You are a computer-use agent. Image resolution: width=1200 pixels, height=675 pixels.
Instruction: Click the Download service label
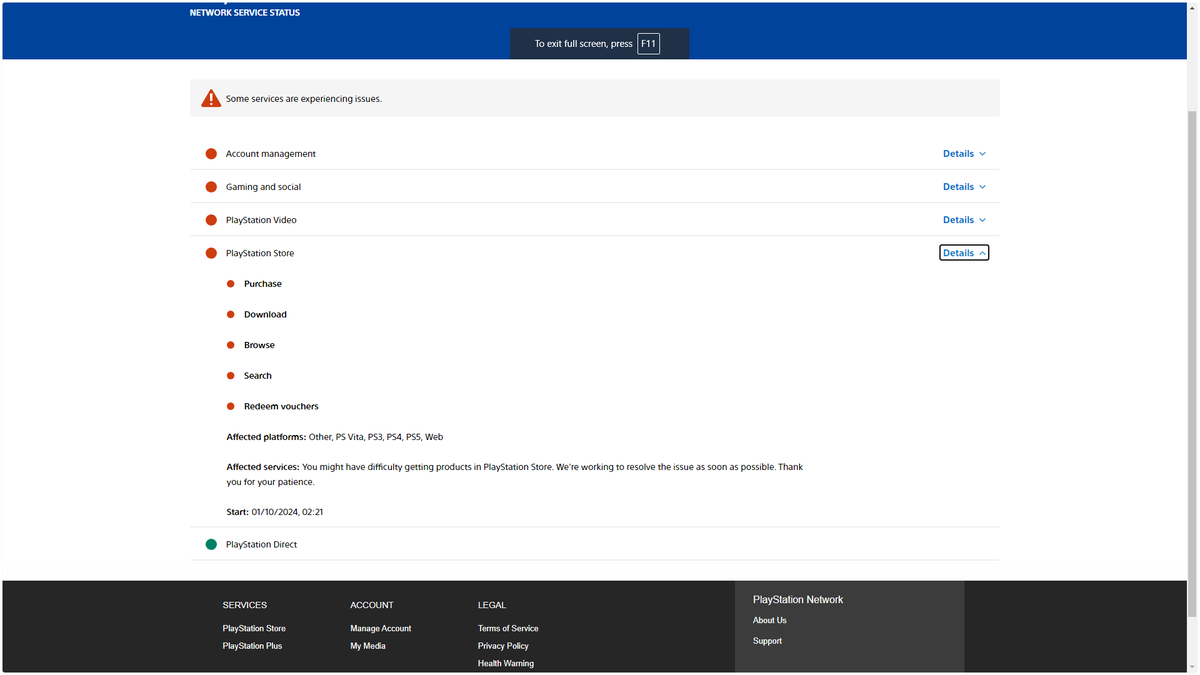point(265,314)
